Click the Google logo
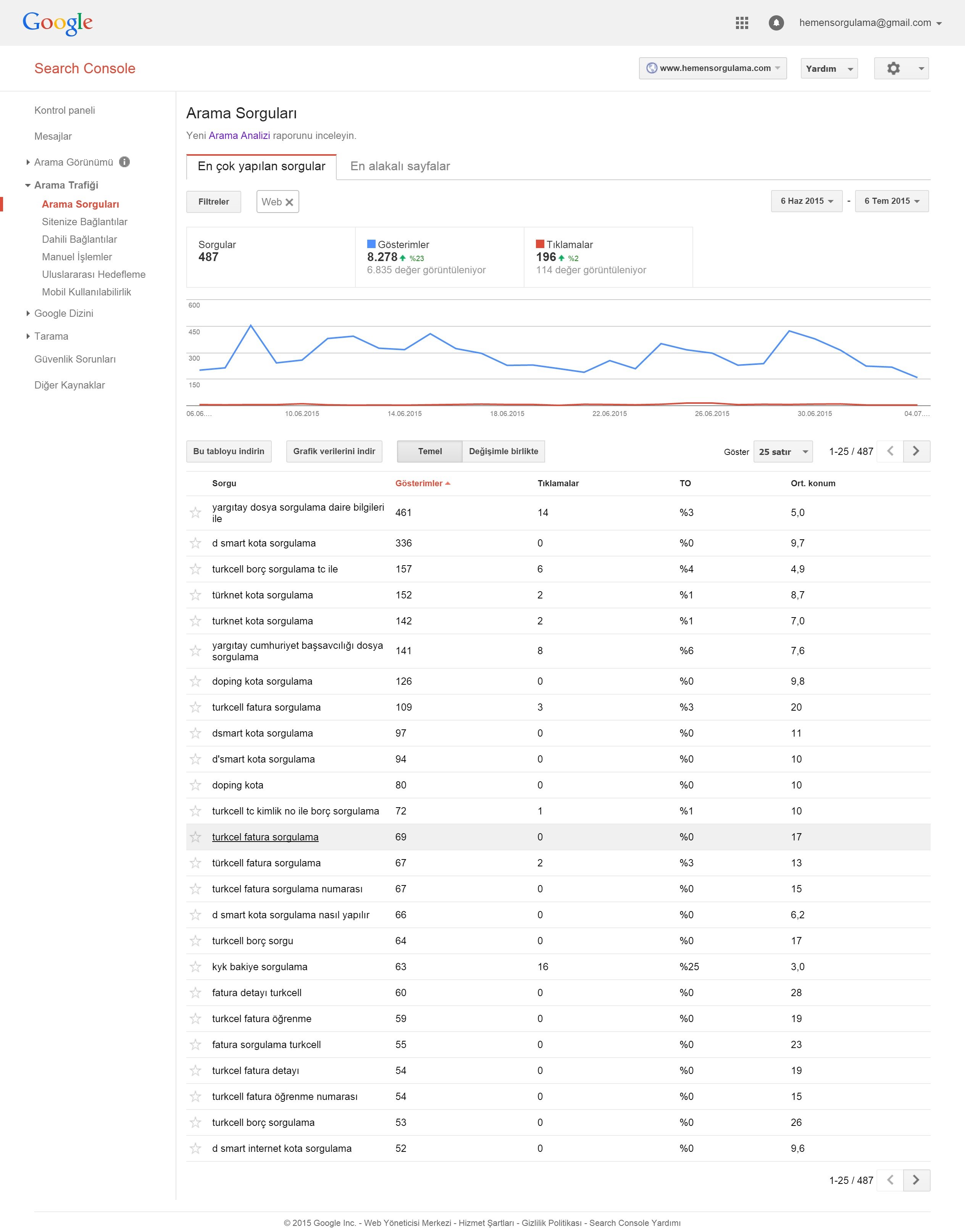The width and height of the screenshot is (965, 1232). (58, 23)
